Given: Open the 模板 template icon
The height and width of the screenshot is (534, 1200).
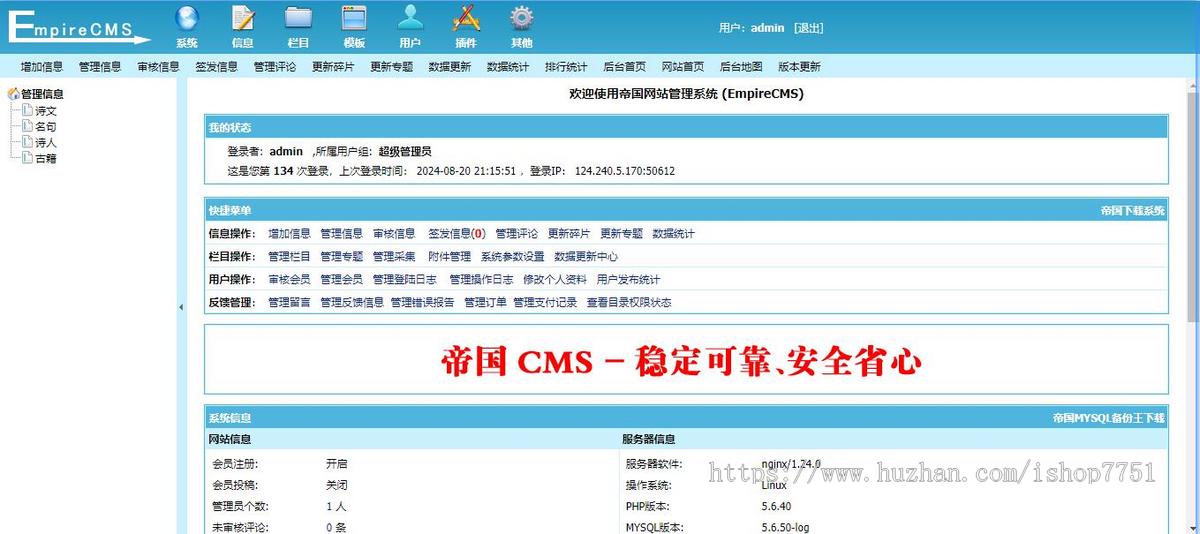Looking at the screenshot, I should click(354, 18).
